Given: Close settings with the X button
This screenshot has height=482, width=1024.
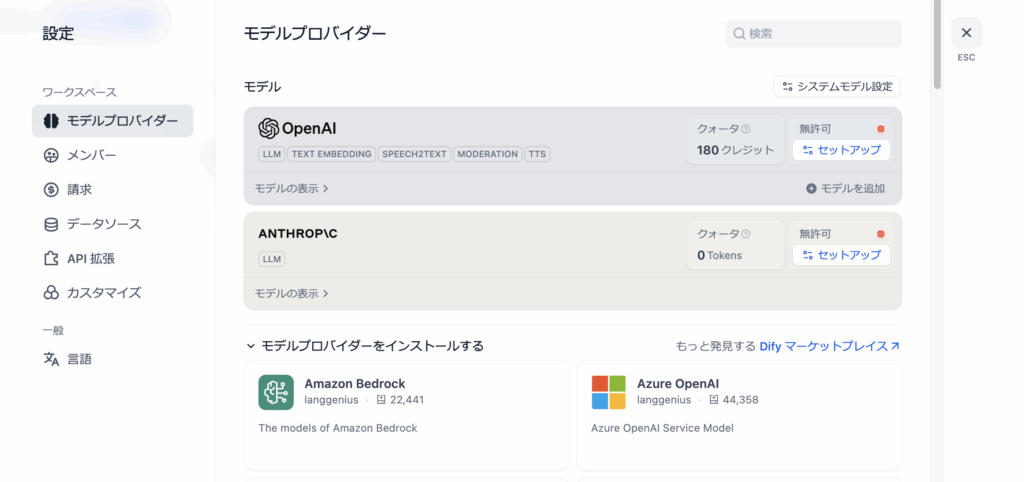Looking at the screenshot, I should (x=966, y=33).
